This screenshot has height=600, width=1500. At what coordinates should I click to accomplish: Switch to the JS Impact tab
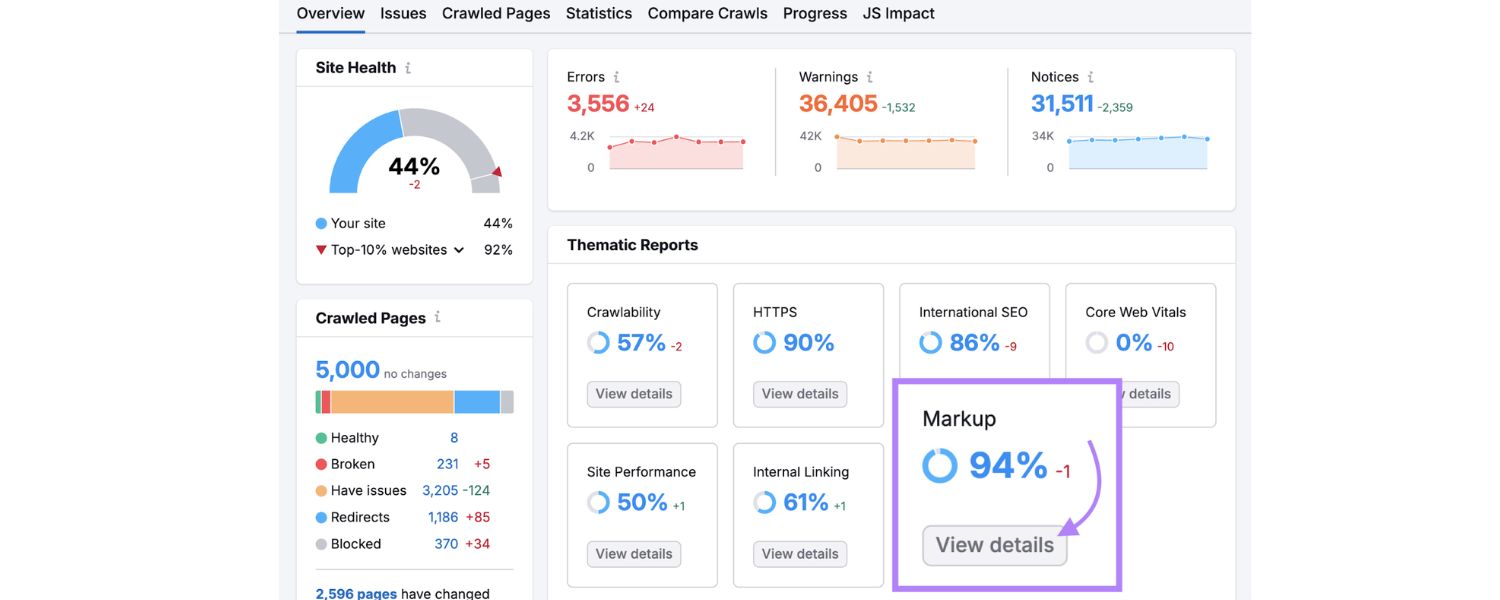tap(898, 13)
